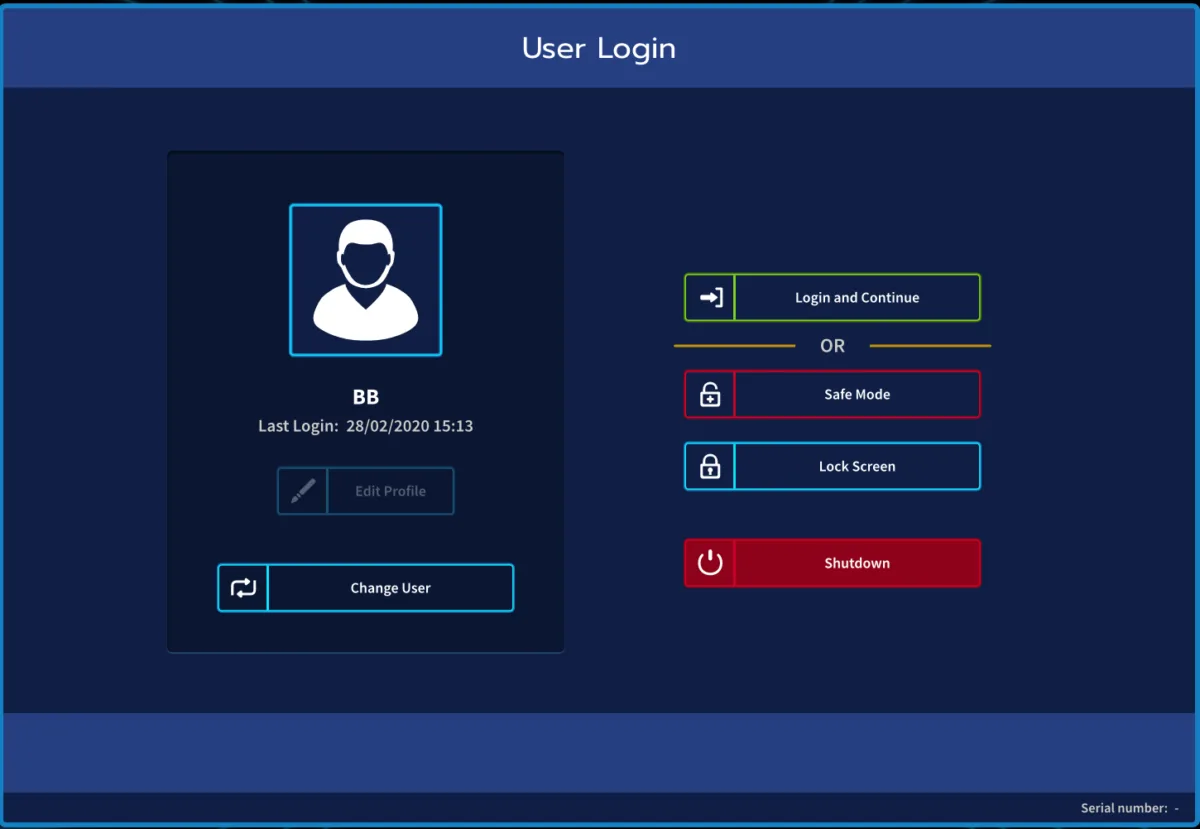Click the OR separator text
1200x829 pixels.
[832, 346]
